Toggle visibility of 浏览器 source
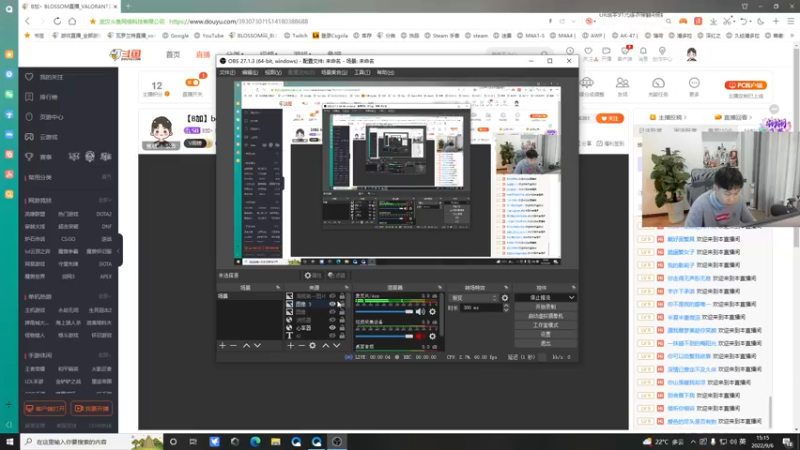This screenshot has width=800, height=450. pos(333,320)
